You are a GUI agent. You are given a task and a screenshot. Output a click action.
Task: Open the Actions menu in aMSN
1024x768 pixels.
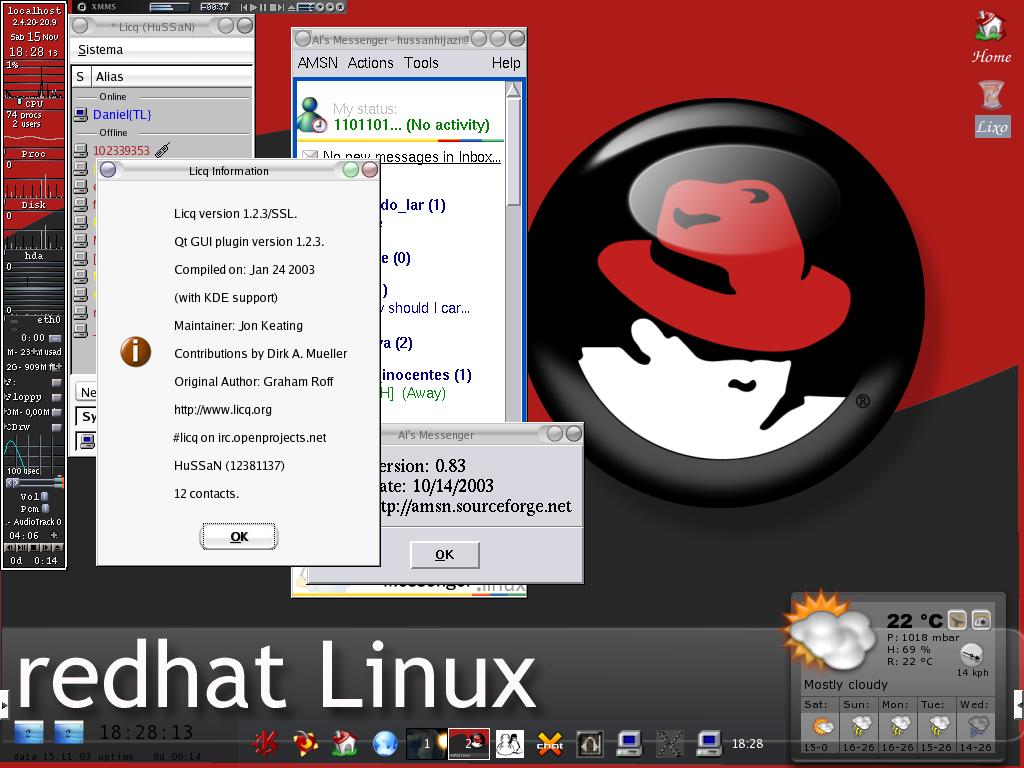pyautogui.click(x=370, y=63)
